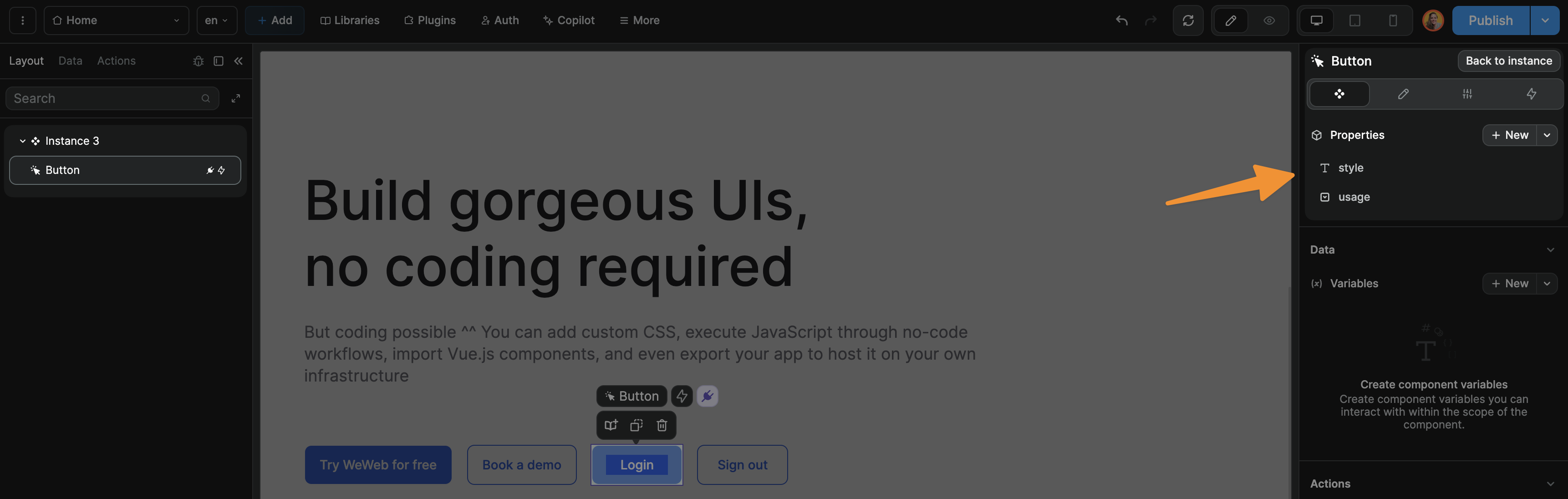
Task: Open the sliders settings tab in Button panel
Action: pos(1467,94)
